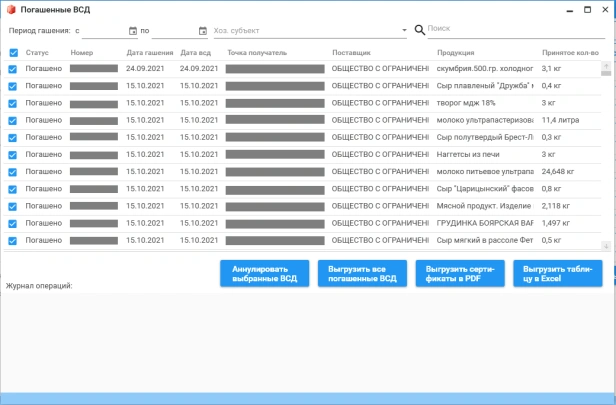Viewport: 616px width, 405px height.
Task: Click scrollbar down arrow in table
Action: (606, 246)
